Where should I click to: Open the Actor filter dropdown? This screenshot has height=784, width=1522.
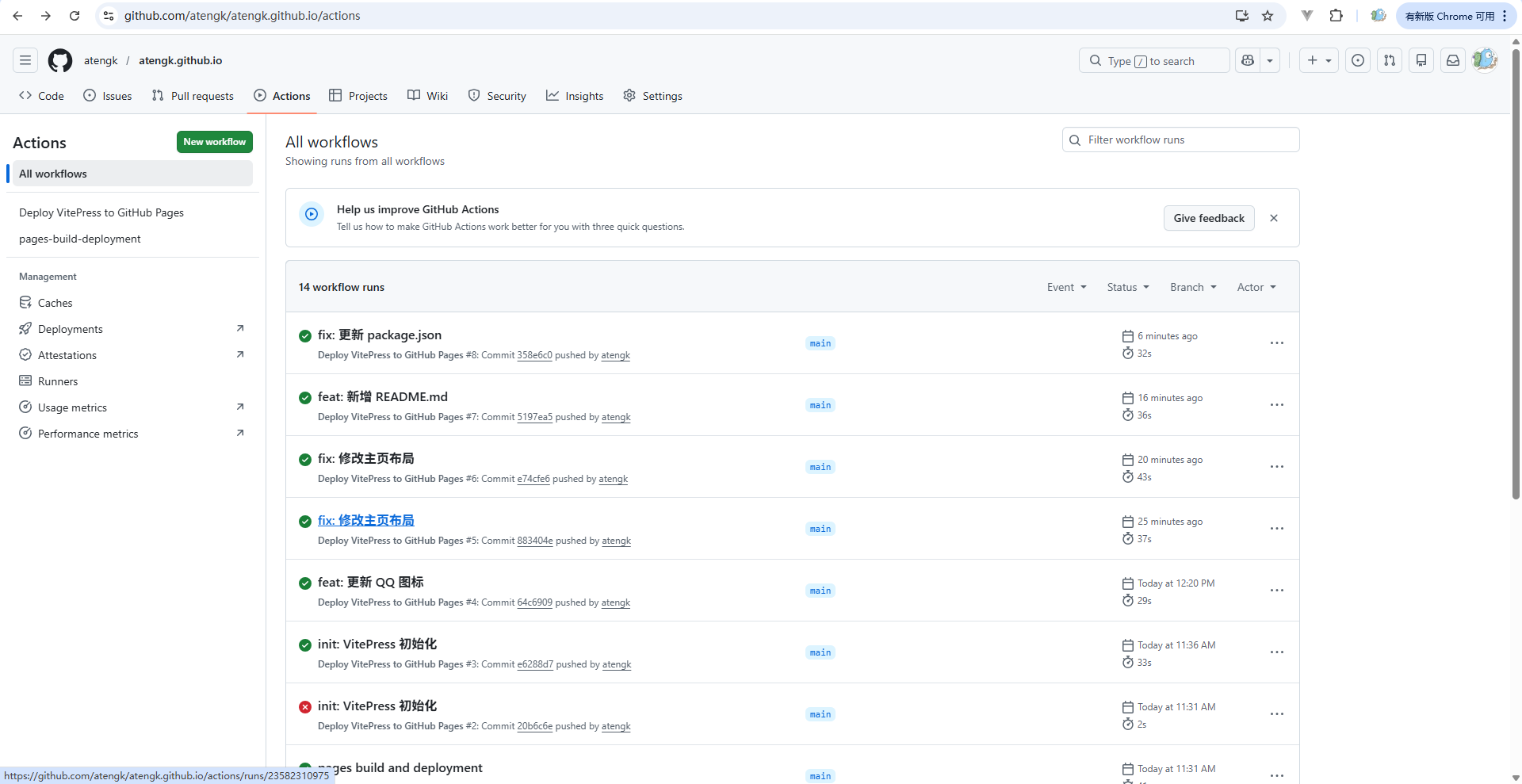(1256, 287)
